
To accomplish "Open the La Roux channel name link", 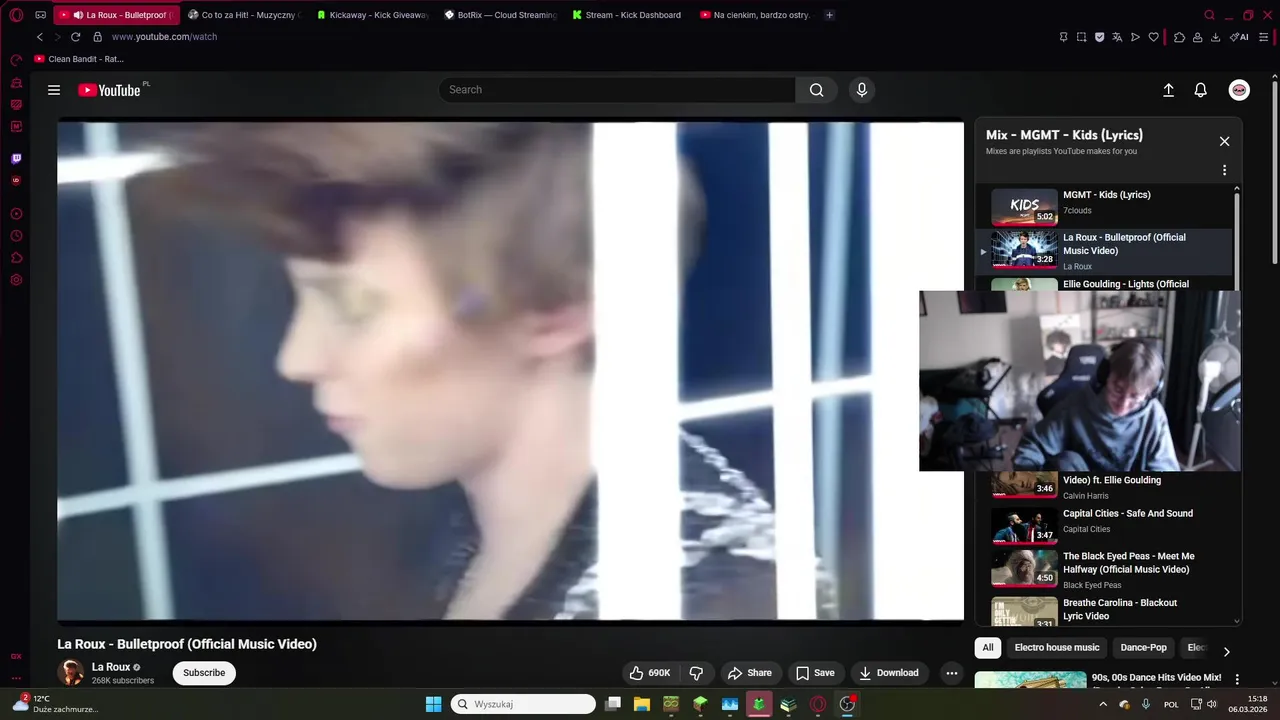I will [111, 667].
